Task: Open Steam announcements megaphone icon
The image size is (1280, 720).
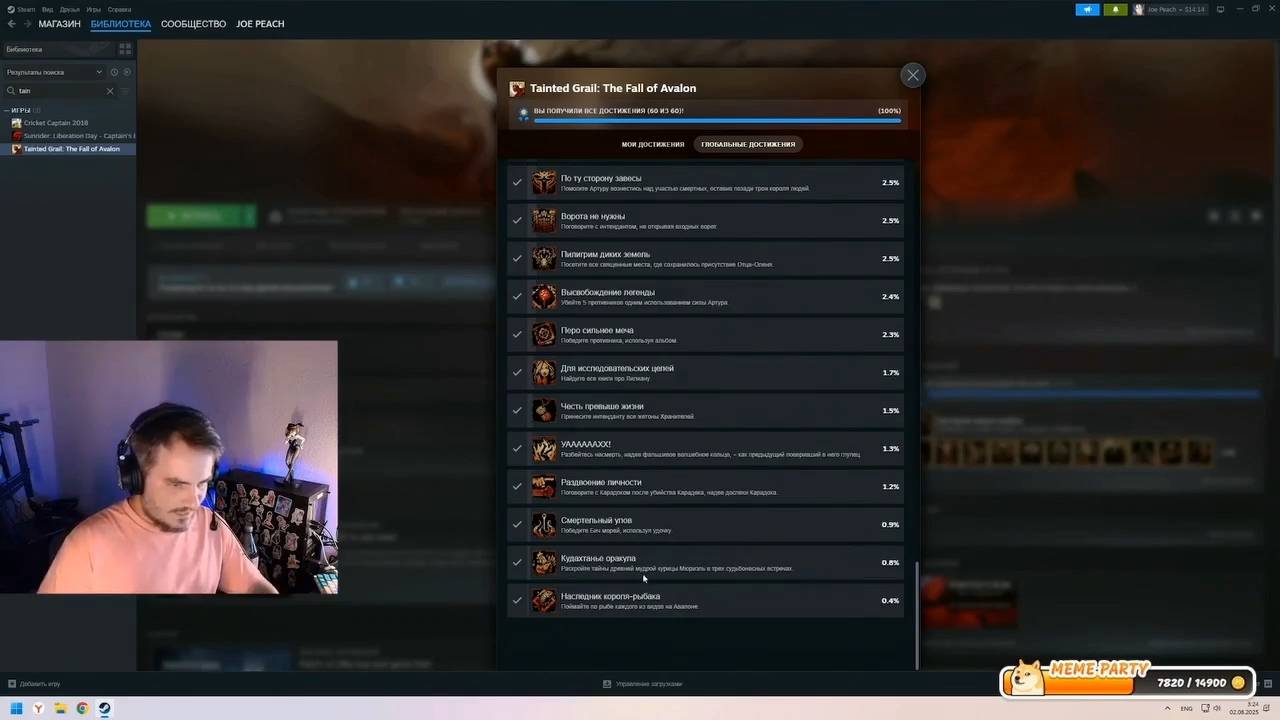Action: tap(1088, 9)
